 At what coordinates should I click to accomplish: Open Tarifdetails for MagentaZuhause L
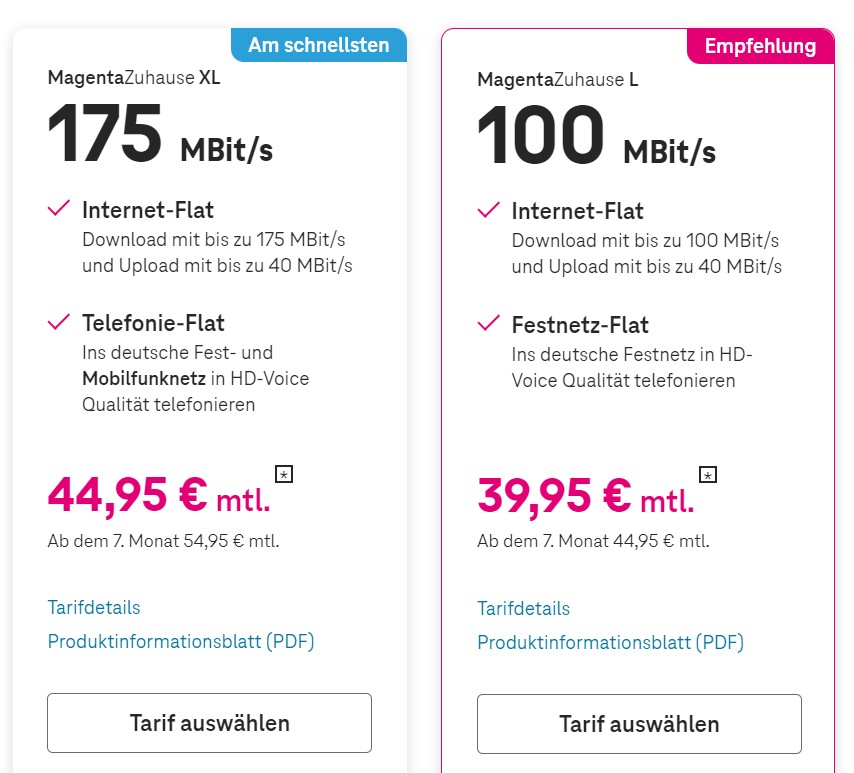tap(524, 608)
